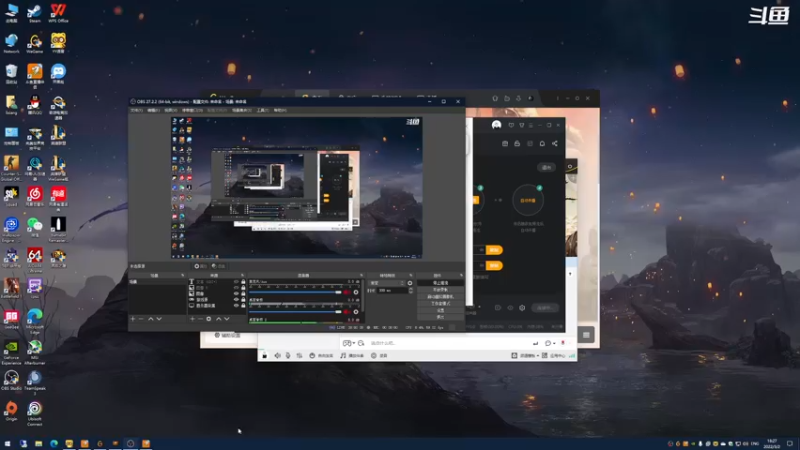Add a new scene in OBS

pos(133,318)
